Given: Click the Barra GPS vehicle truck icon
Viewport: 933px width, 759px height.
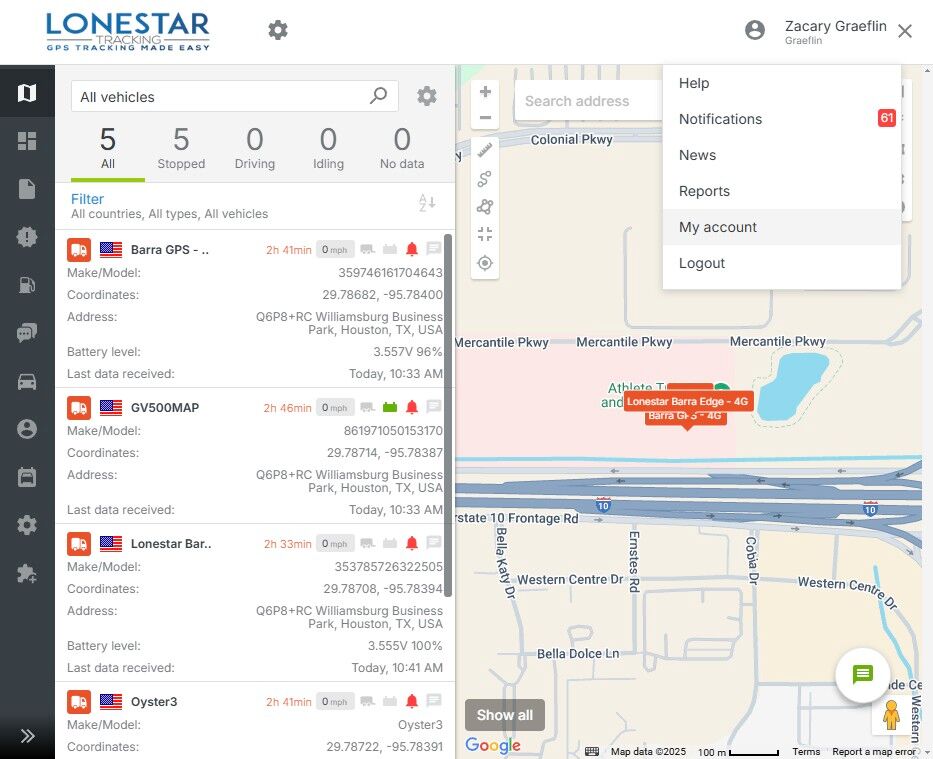Looking at the screenshot, I should tap(79, 250).
